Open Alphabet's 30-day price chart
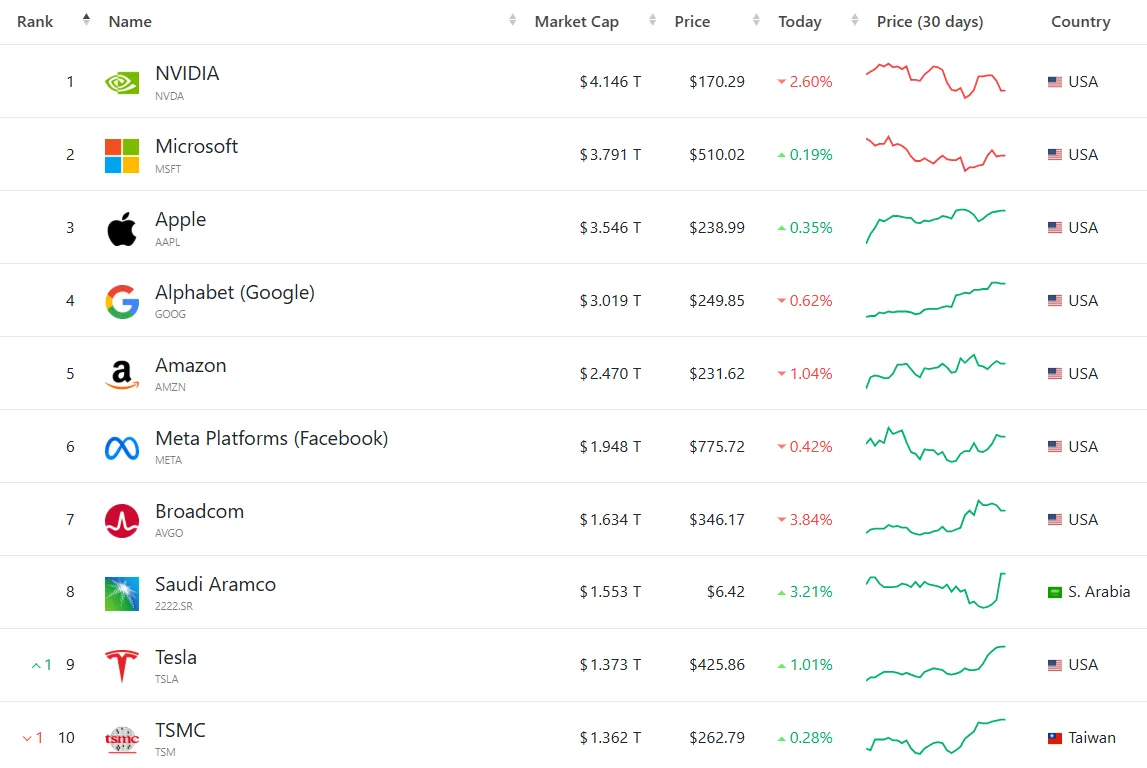 coord(936,300)
